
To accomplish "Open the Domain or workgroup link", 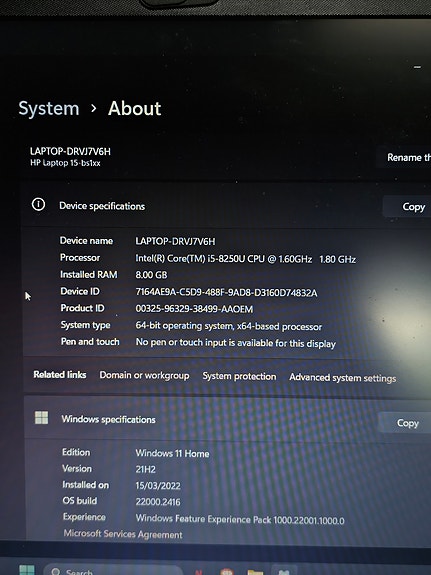I will (x=144, y=375).
